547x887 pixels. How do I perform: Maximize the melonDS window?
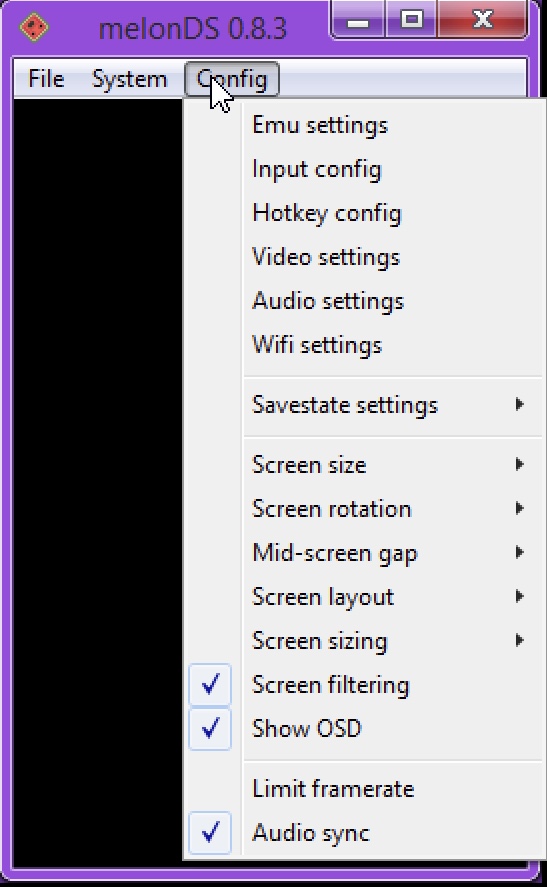click(411, 19)
